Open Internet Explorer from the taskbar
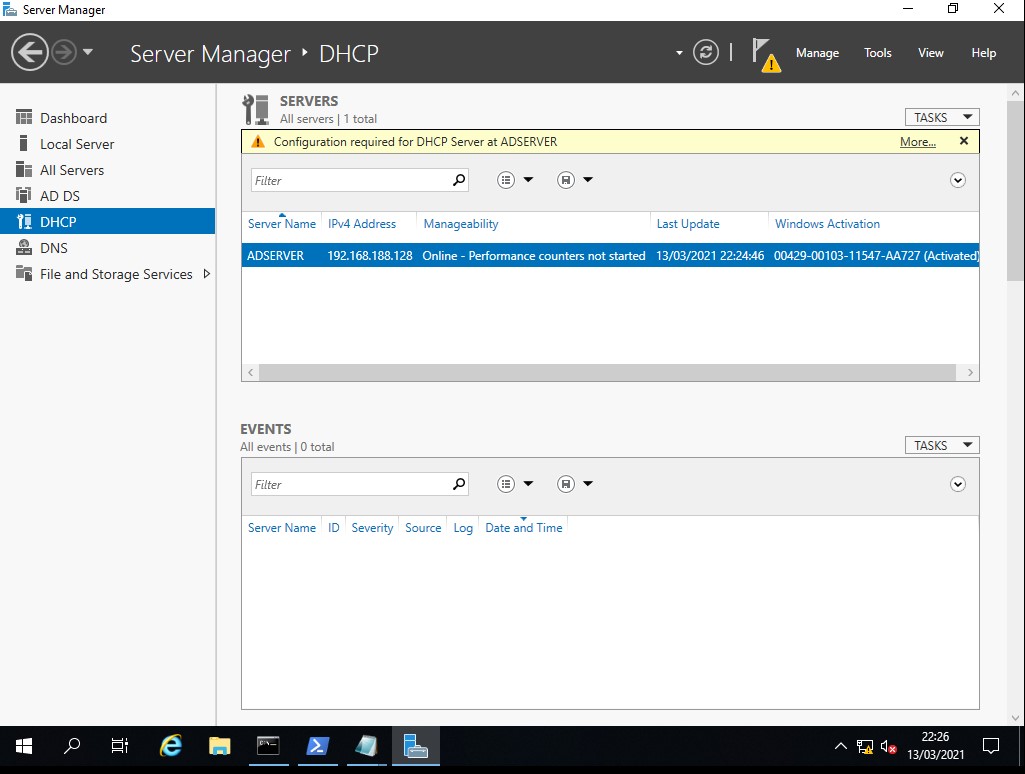This screenshot has height=774, width=1025. [172, 746]
